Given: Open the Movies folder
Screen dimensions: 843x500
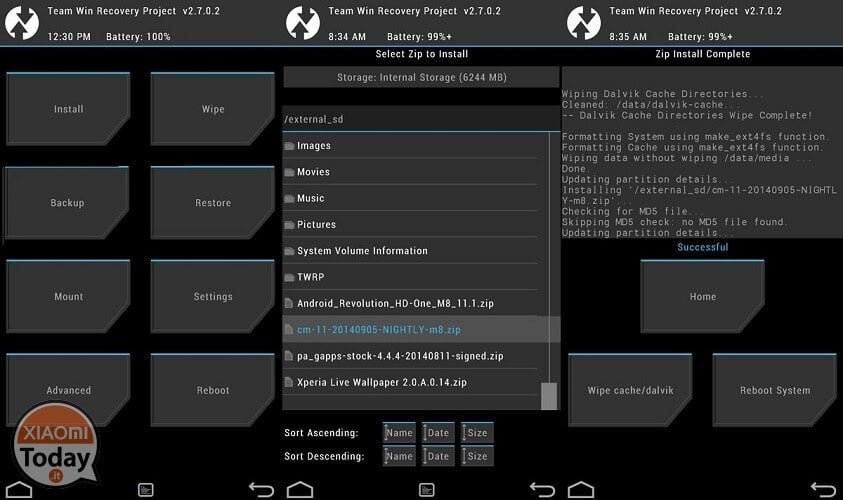Looking at the screenshot, I should click(x=411, y=172).
